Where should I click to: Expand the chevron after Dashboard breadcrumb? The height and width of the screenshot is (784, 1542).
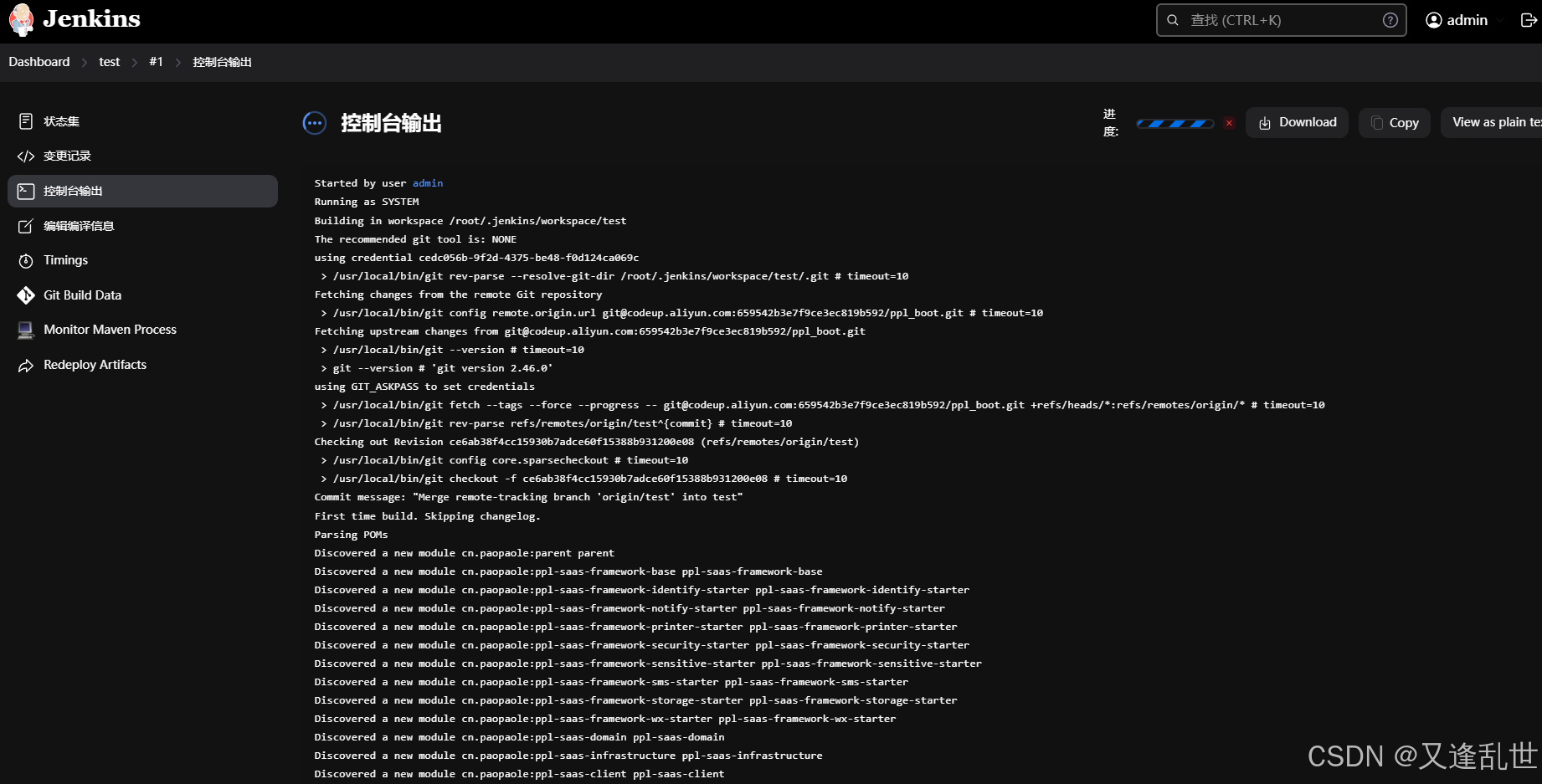85,63
